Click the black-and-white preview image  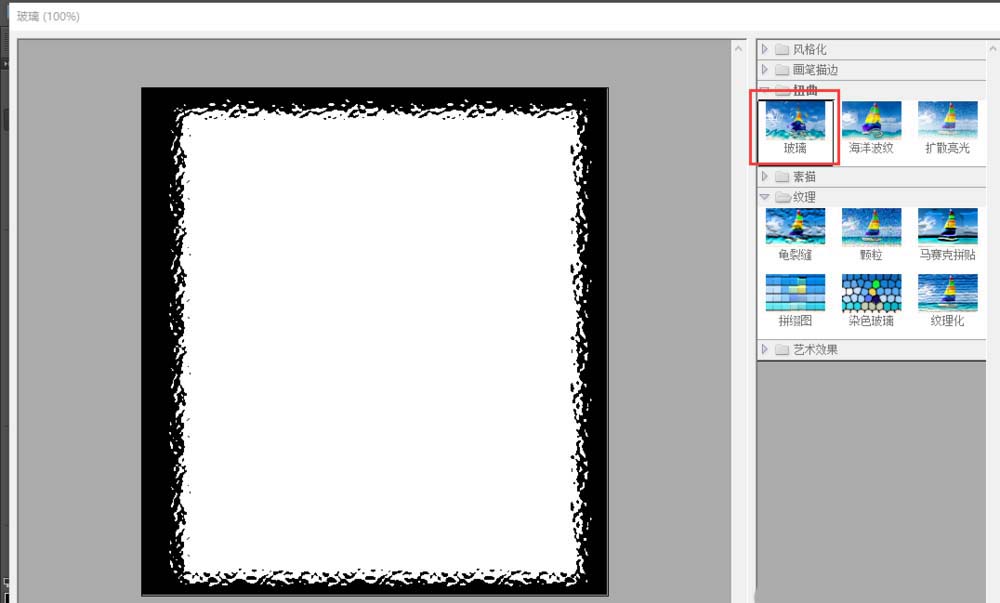[x=375, y=342]
